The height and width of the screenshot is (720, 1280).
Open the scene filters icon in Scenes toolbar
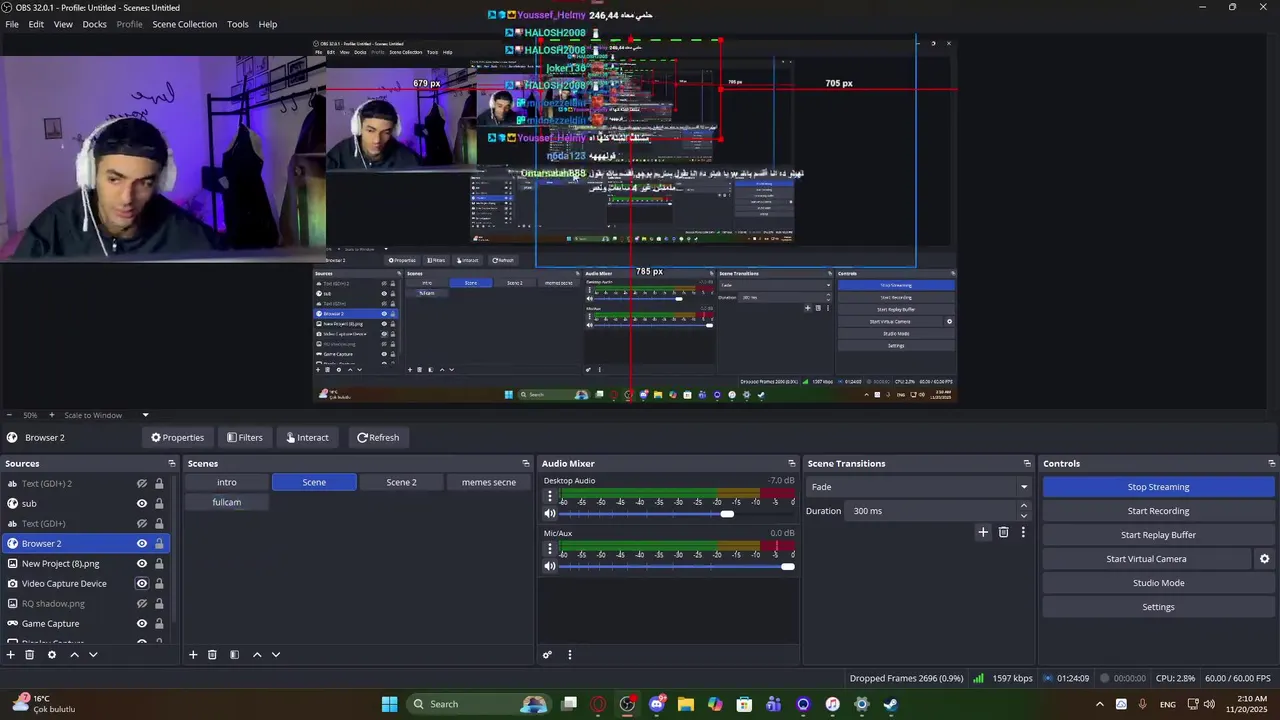click(234, 655)
